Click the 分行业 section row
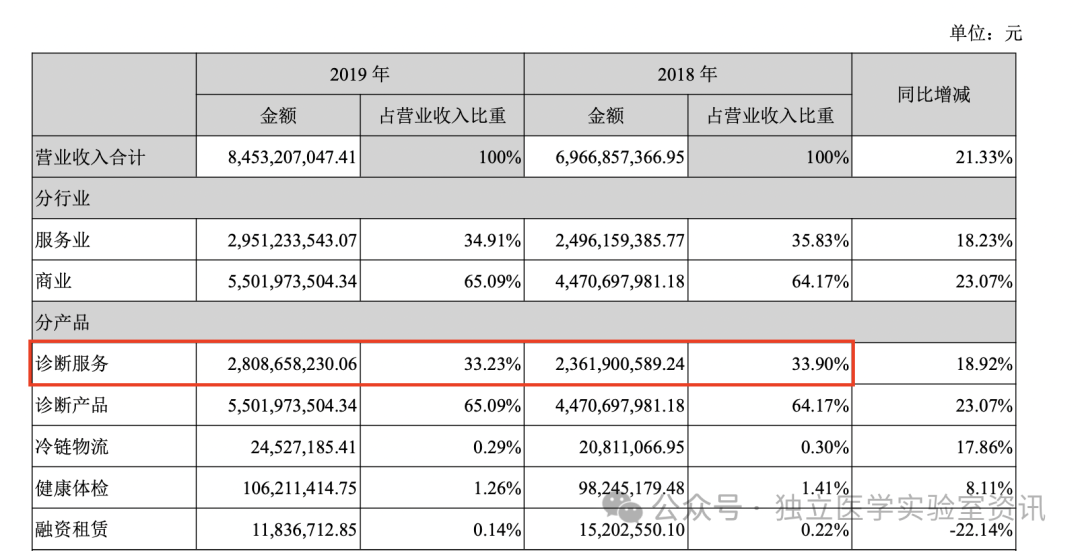1080x551 pixels. point(63,199)
